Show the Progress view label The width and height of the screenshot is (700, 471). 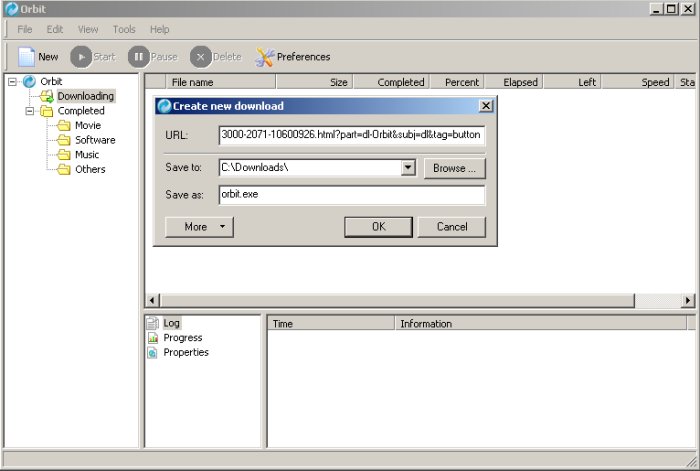point(183,338)
